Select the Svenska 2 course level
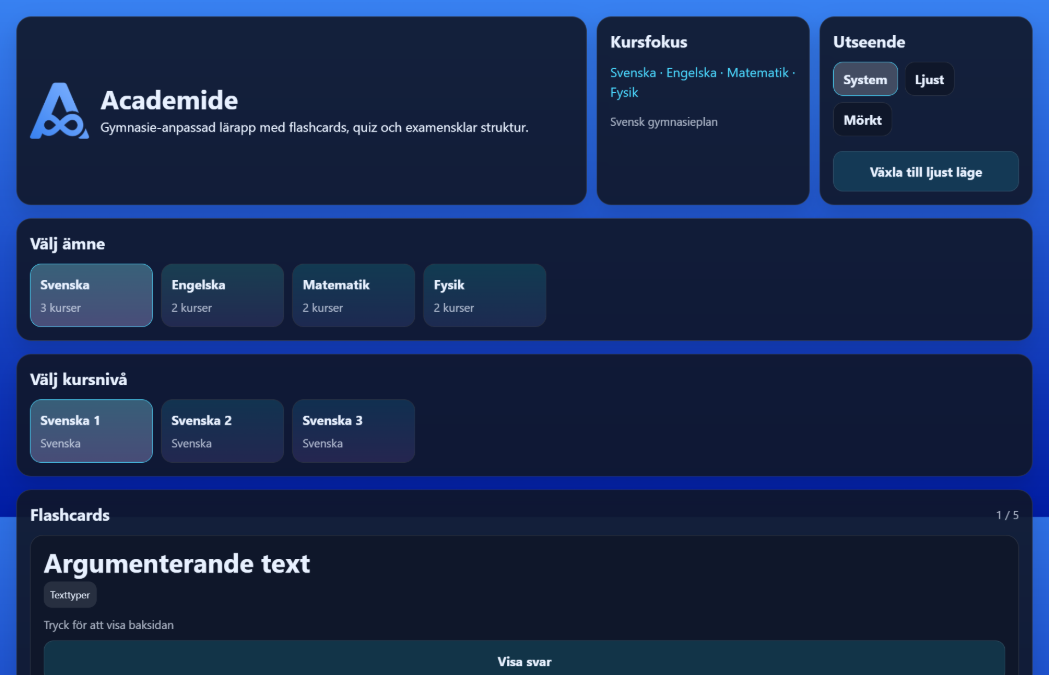This screenshot has height=675, width=1050. coord(222,431)
